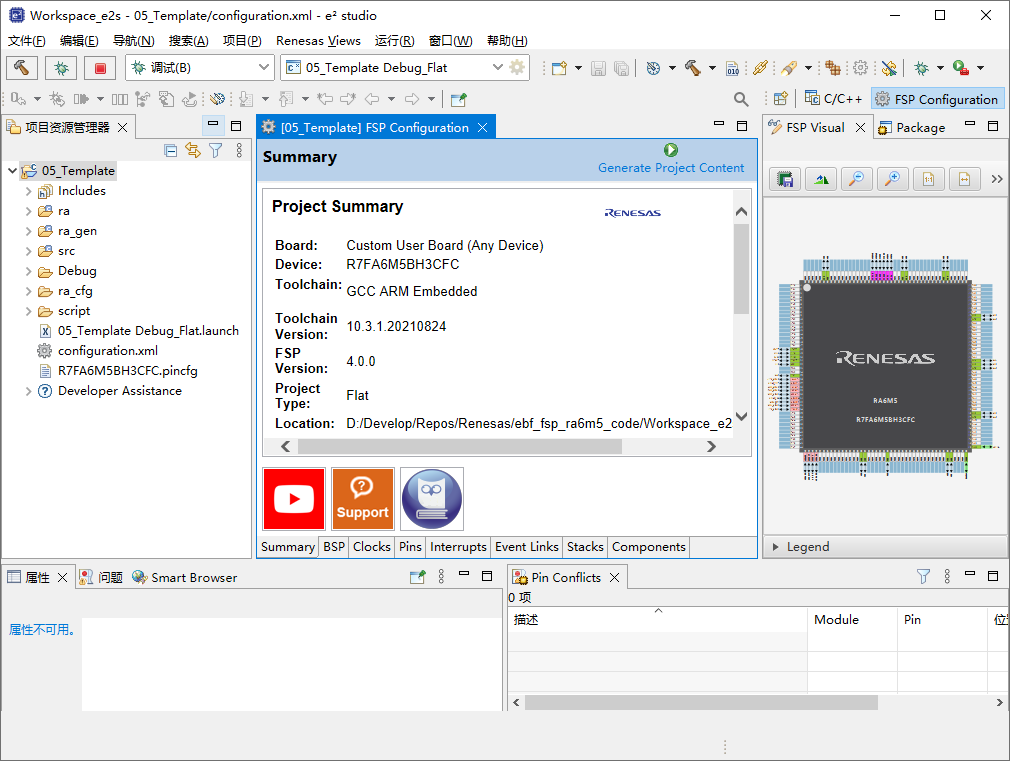Click the Run external tools icon

(x=961, y=68)
